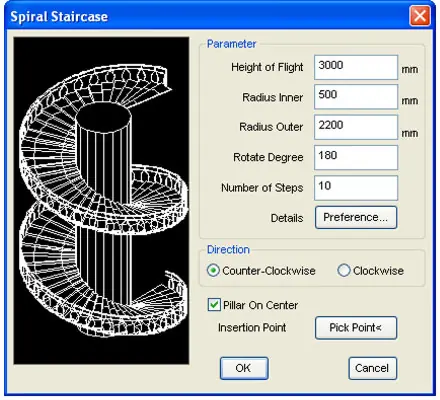Click the Radius Outer label

271,127
